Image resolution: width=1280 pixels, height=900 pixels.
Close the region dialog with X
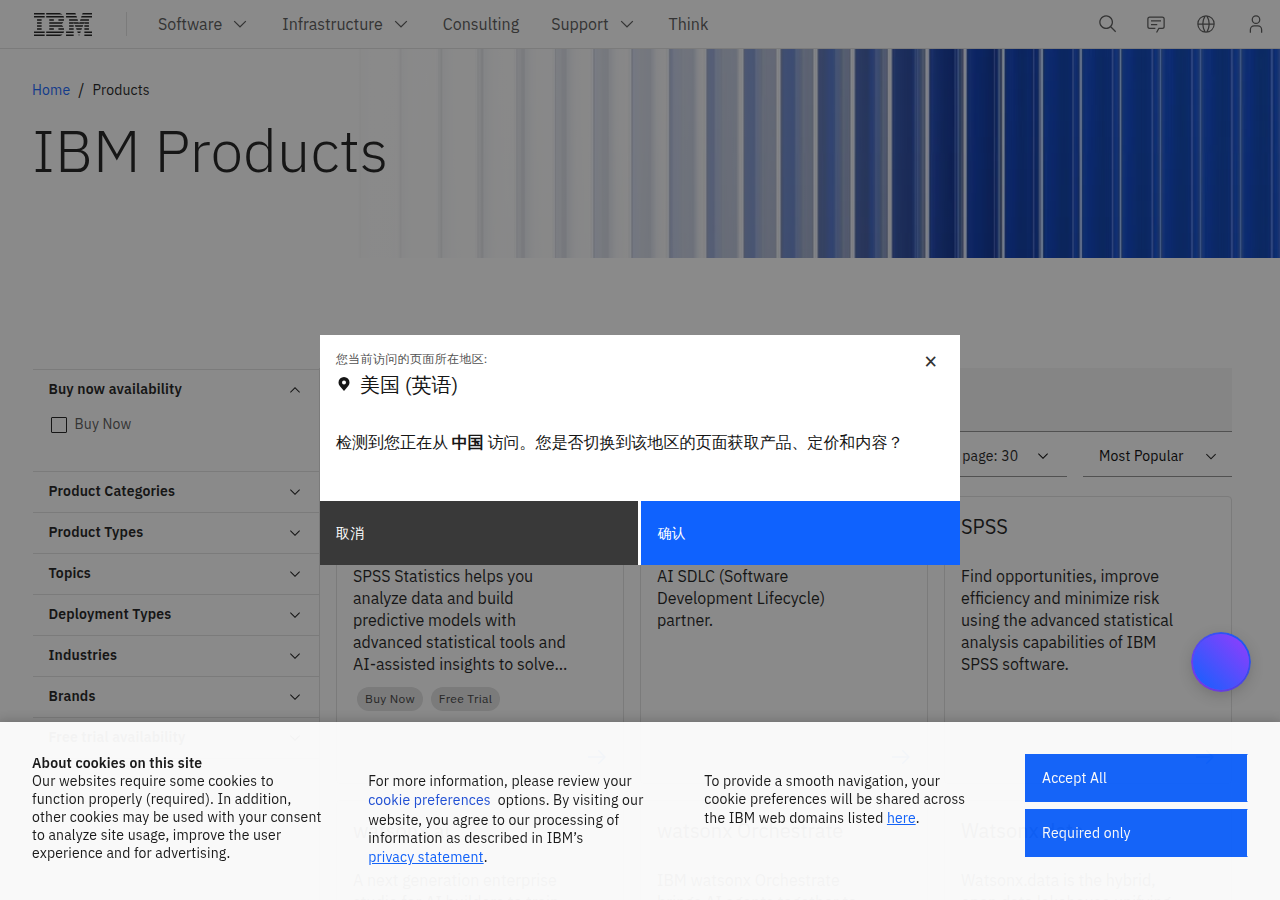(x=931, y=361)
